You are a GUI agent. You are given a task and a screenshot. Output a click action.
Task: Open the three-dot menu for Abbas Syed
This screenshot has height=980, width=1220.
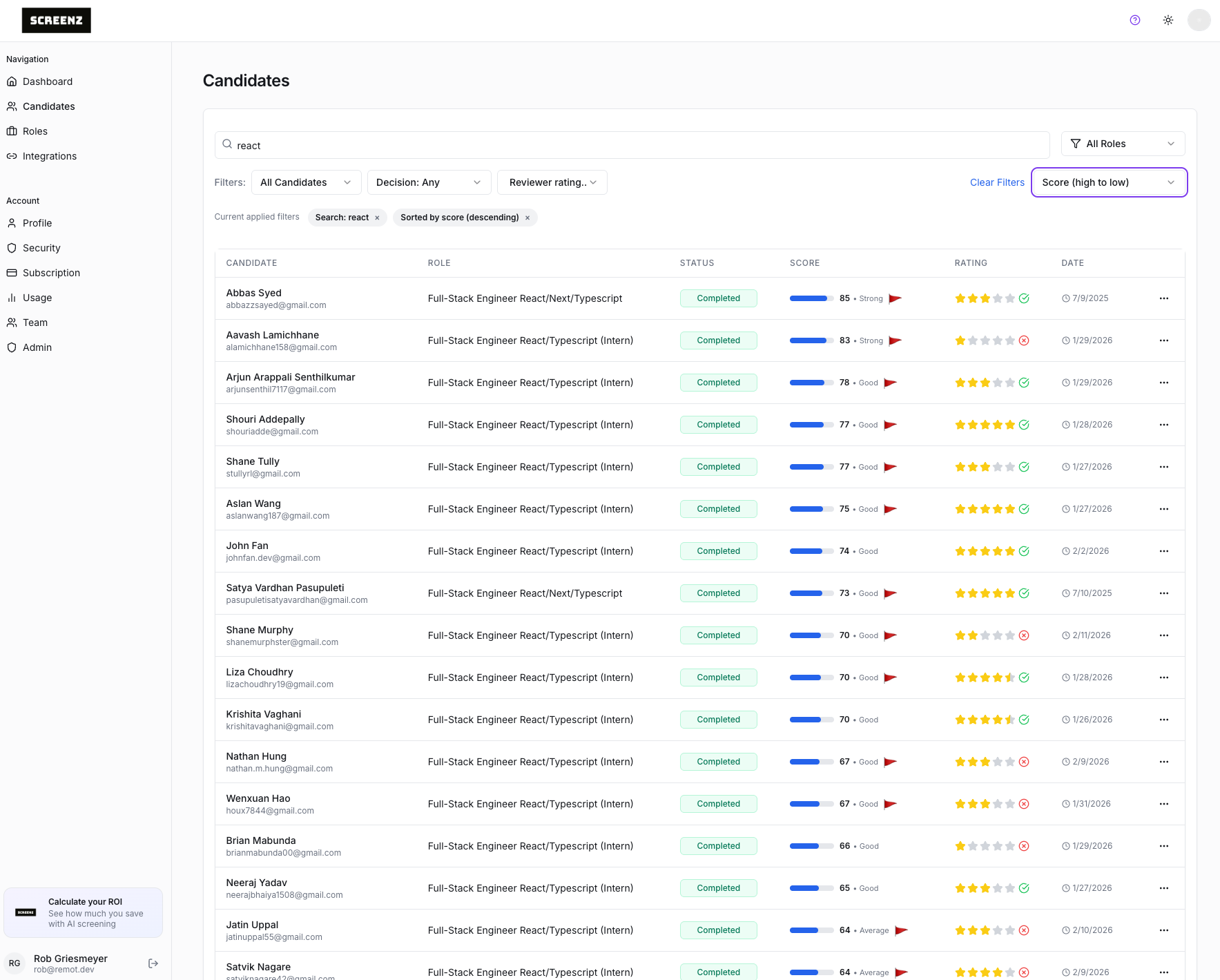(x=1163, y=298)
